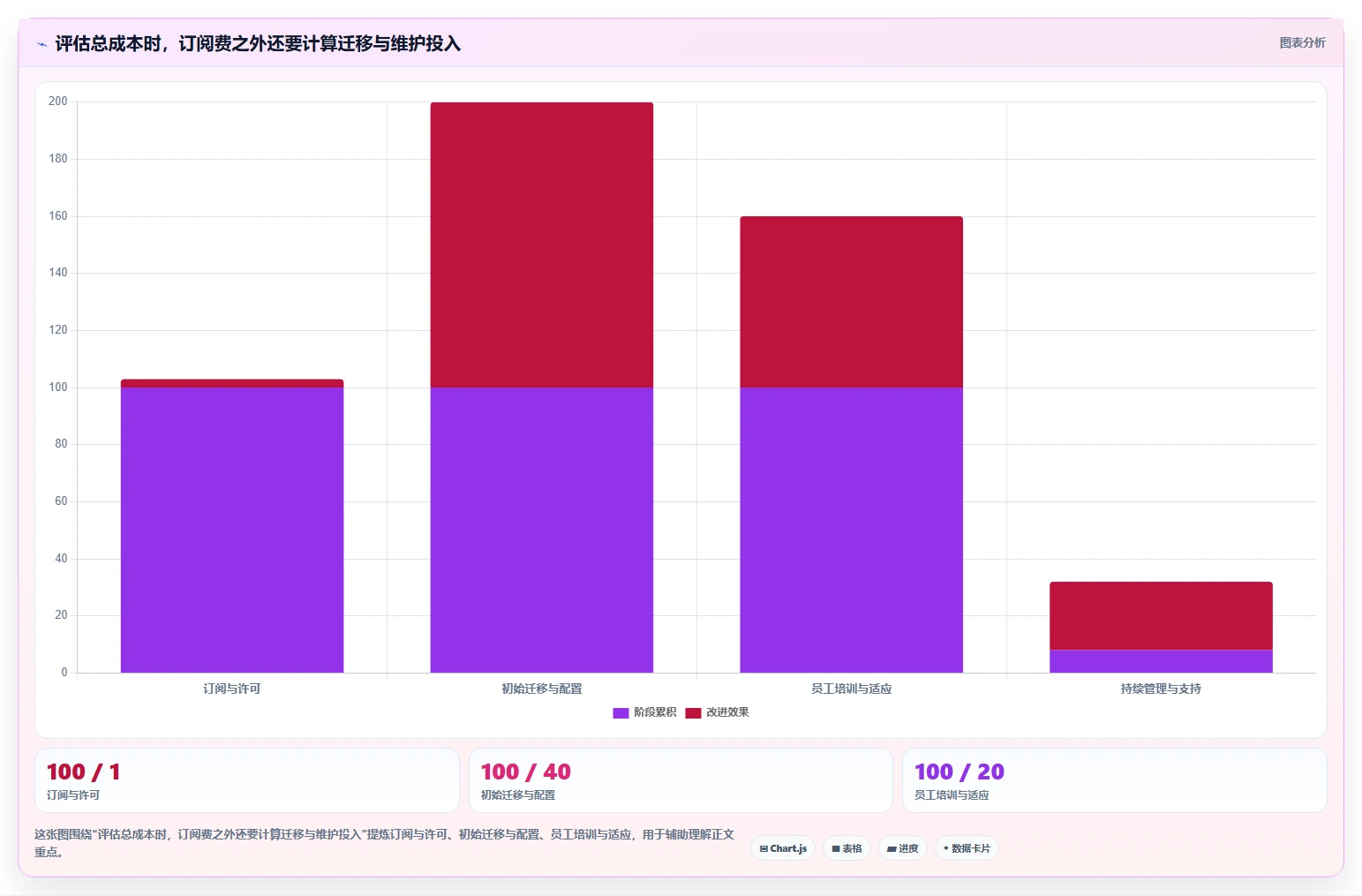This screenshot has height=896, width=1362.
Task: Click the x-axis label 订阅与许可
Action: (x=232, y=689)
